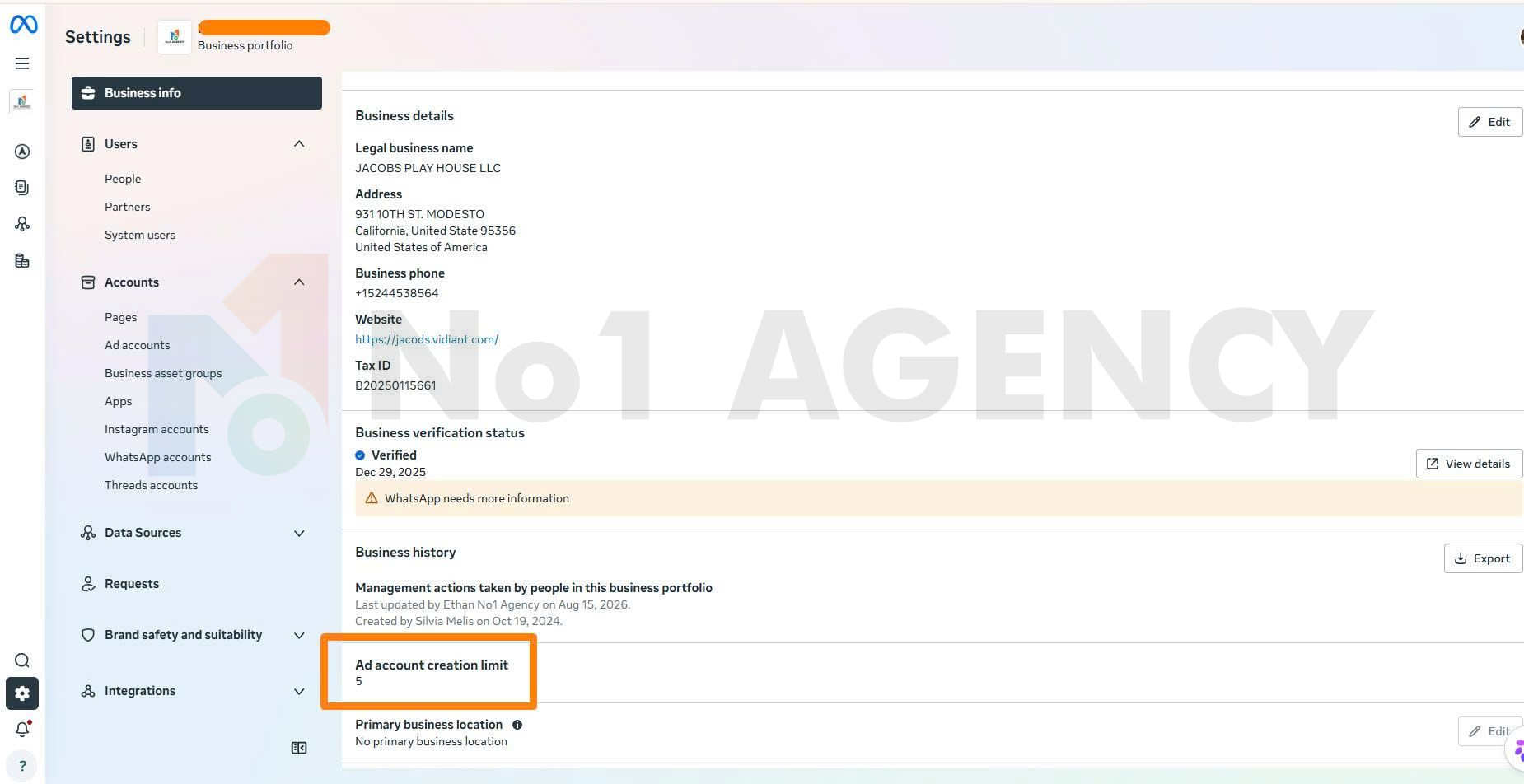Collapse the Accounts section

coord(299,282)
